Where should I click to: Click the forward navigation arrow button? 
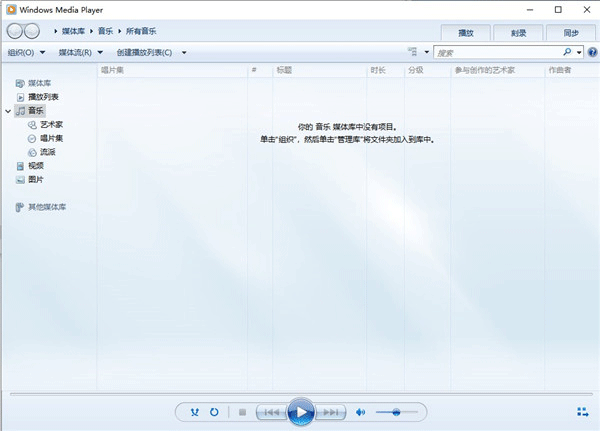tap(32, 31)
